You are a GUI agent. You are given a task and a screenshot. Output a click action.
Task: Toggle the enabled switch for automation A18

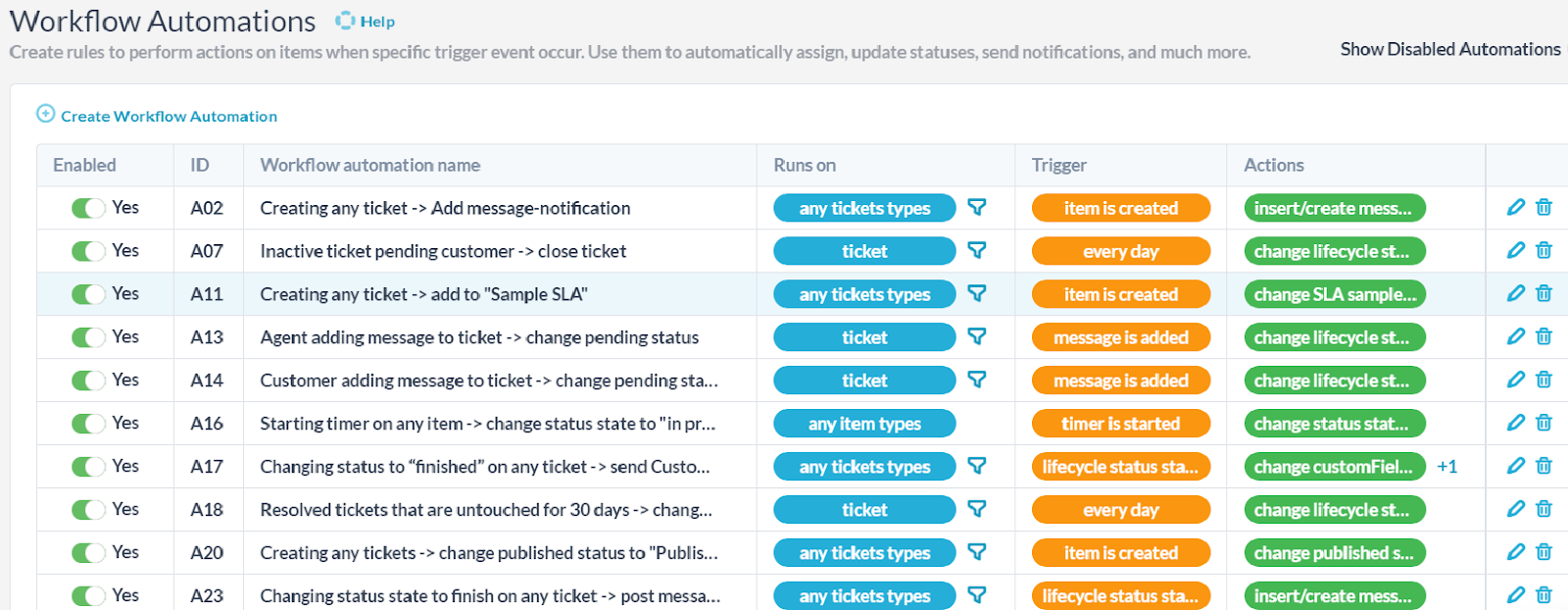click(x=88, y=510)
